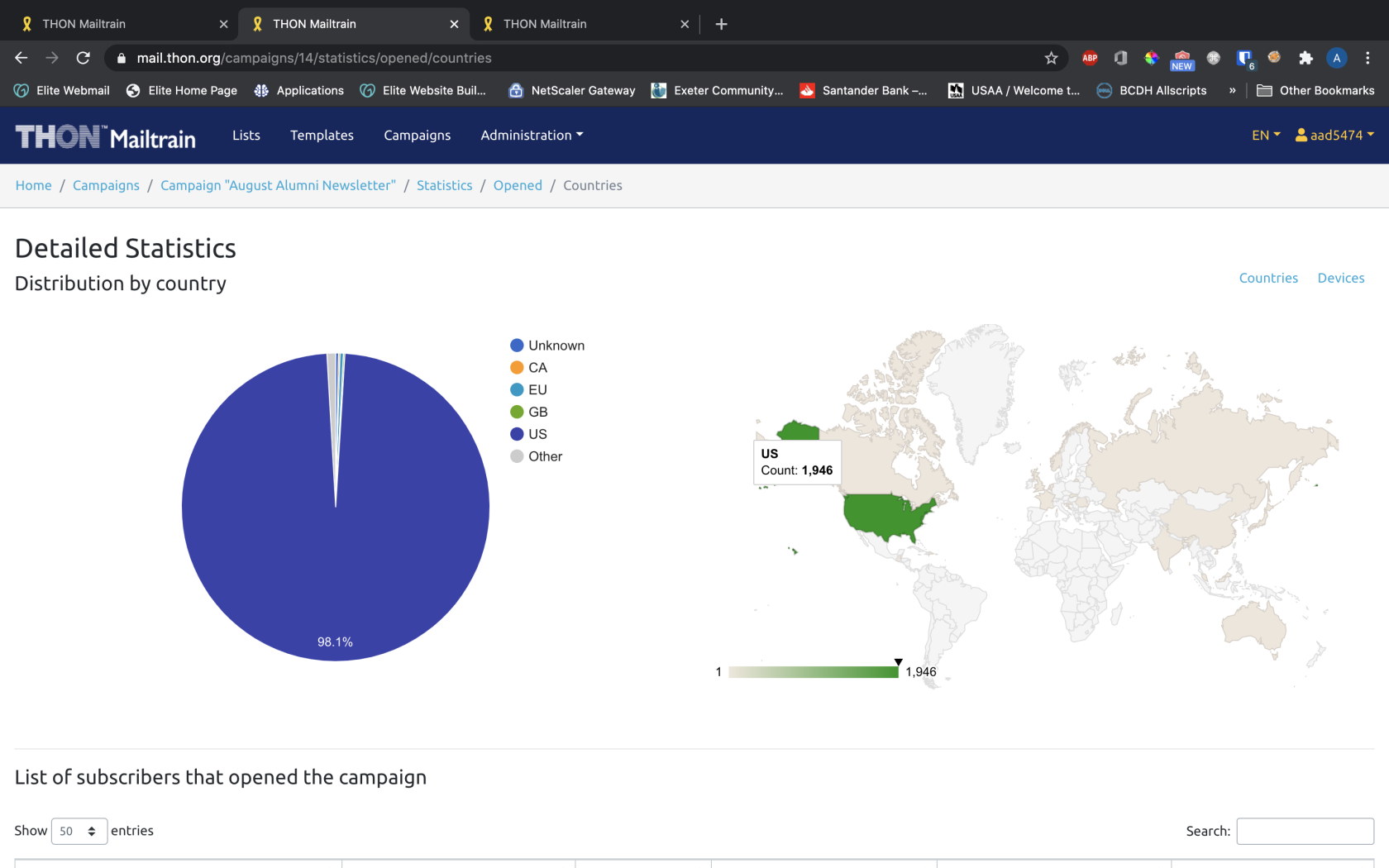Expand the Administration dropdown menu
This screenshot has width=1389, height=868.
pos(532,135)
